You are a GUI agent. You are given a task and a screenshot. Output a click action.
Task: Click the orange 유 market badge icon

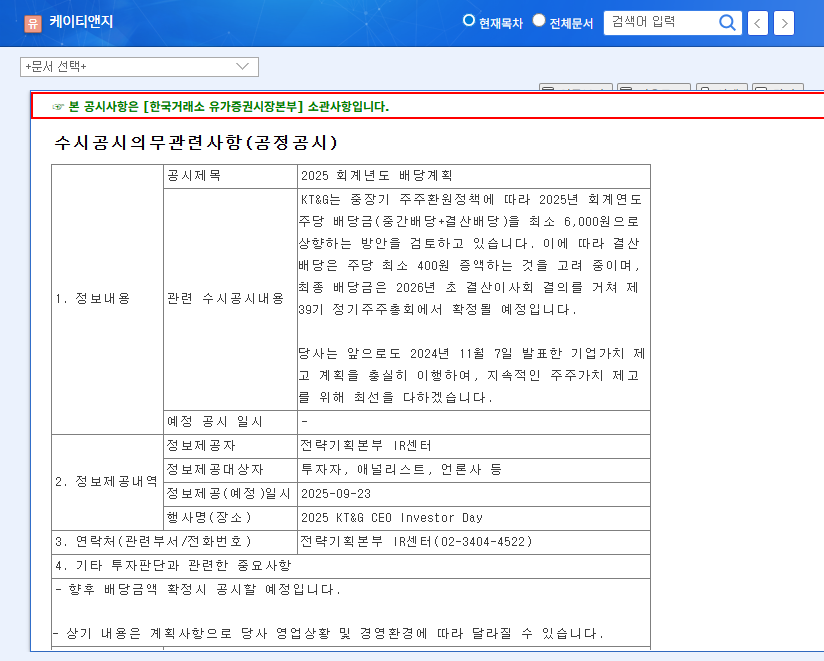(x=33, y=23)
